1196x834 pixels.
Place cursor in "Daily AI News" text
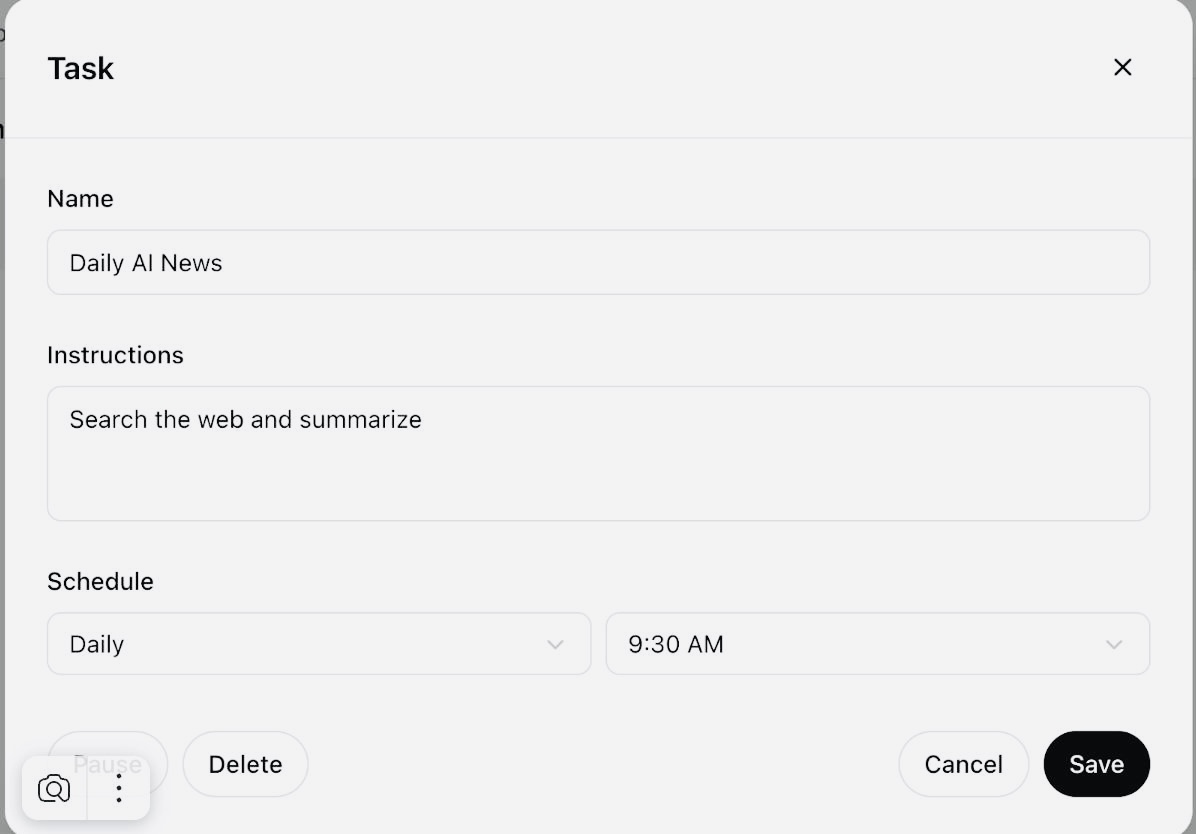pyautogui.click(x=146, y=263)
